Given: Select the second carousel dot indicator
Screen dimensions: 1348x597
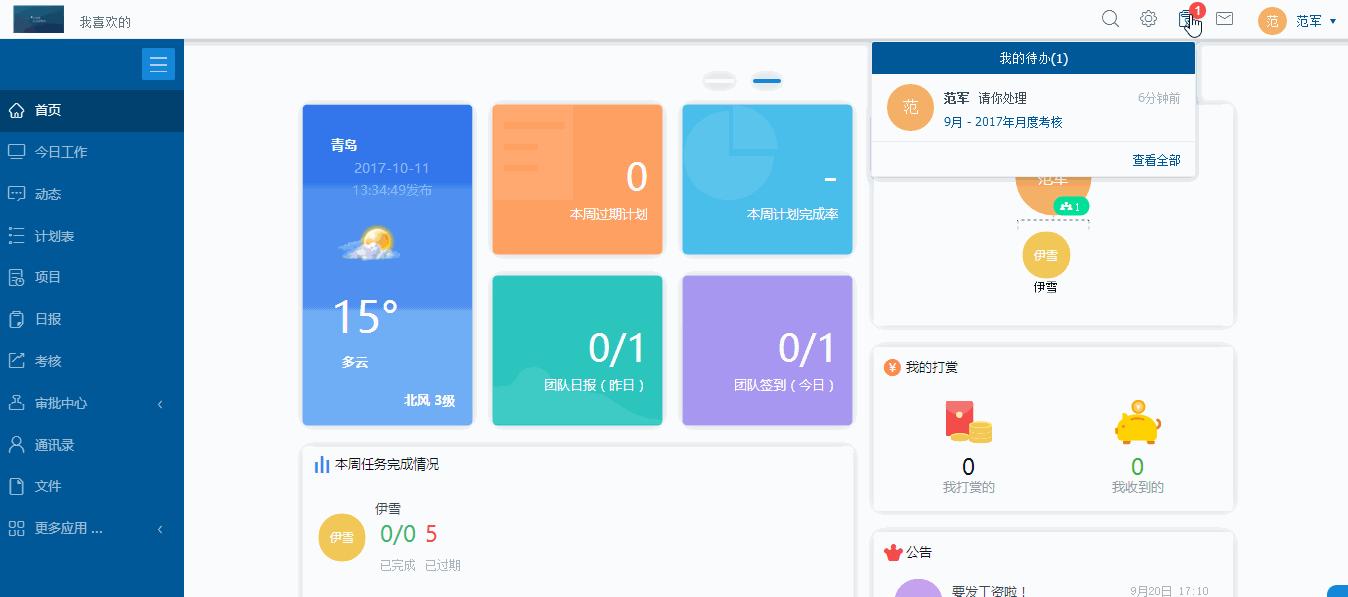Looking at the screenshot, I should coord(766,80).
